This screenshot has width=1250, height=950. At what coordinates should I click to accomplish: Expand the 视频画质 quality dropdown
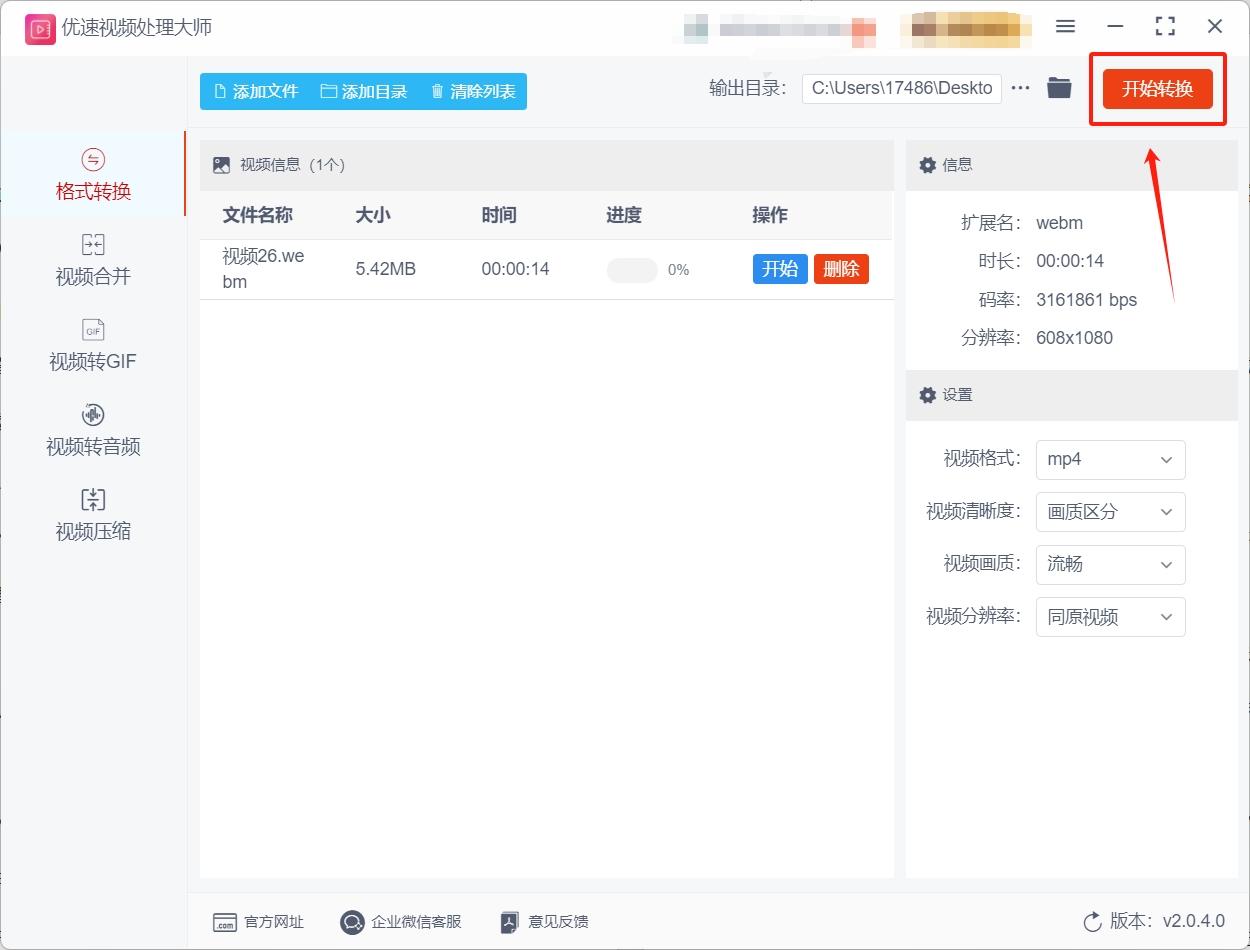pyautogui.click(x=1110, y=565)
